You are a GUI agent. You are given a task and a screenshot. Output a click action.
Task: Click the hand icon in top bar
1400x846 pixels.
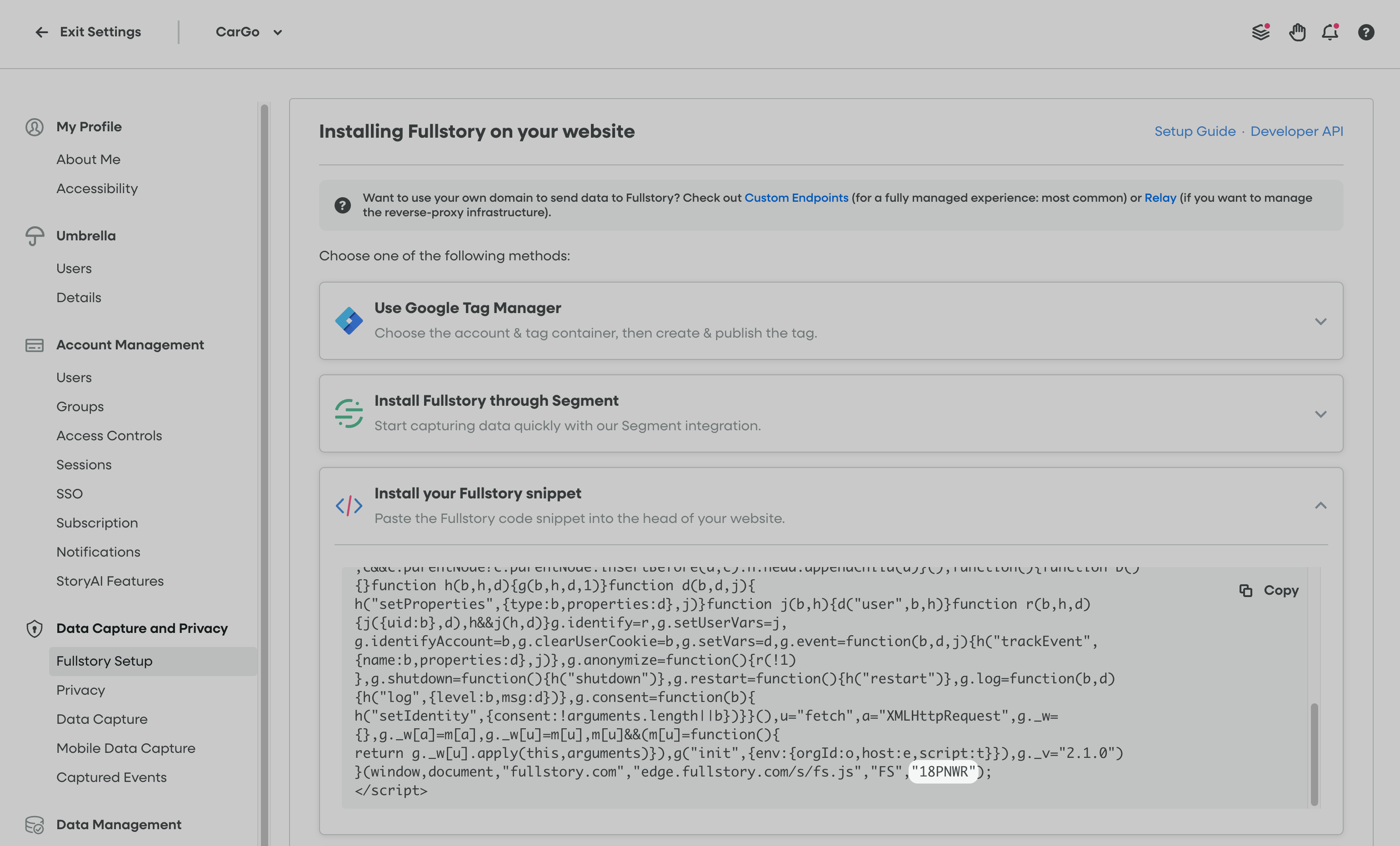coord(1297,32)
